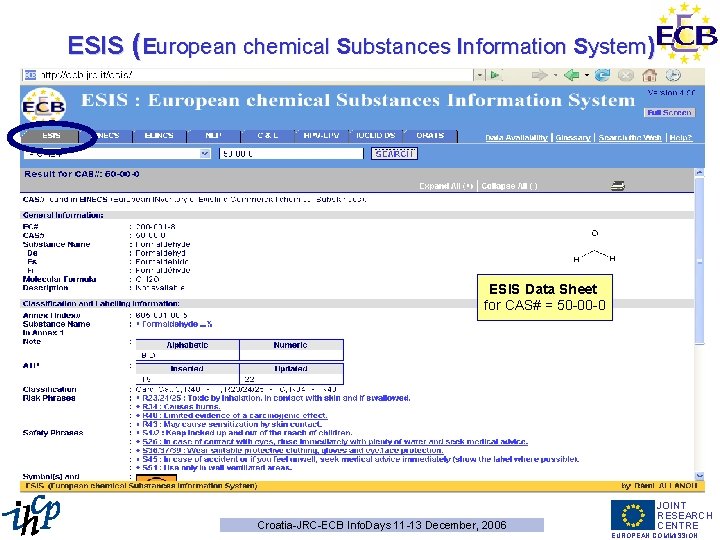Click the ECB logo in the ESIS banner
This screenshot has width=720, height=540.
click(x=44, y=105)
